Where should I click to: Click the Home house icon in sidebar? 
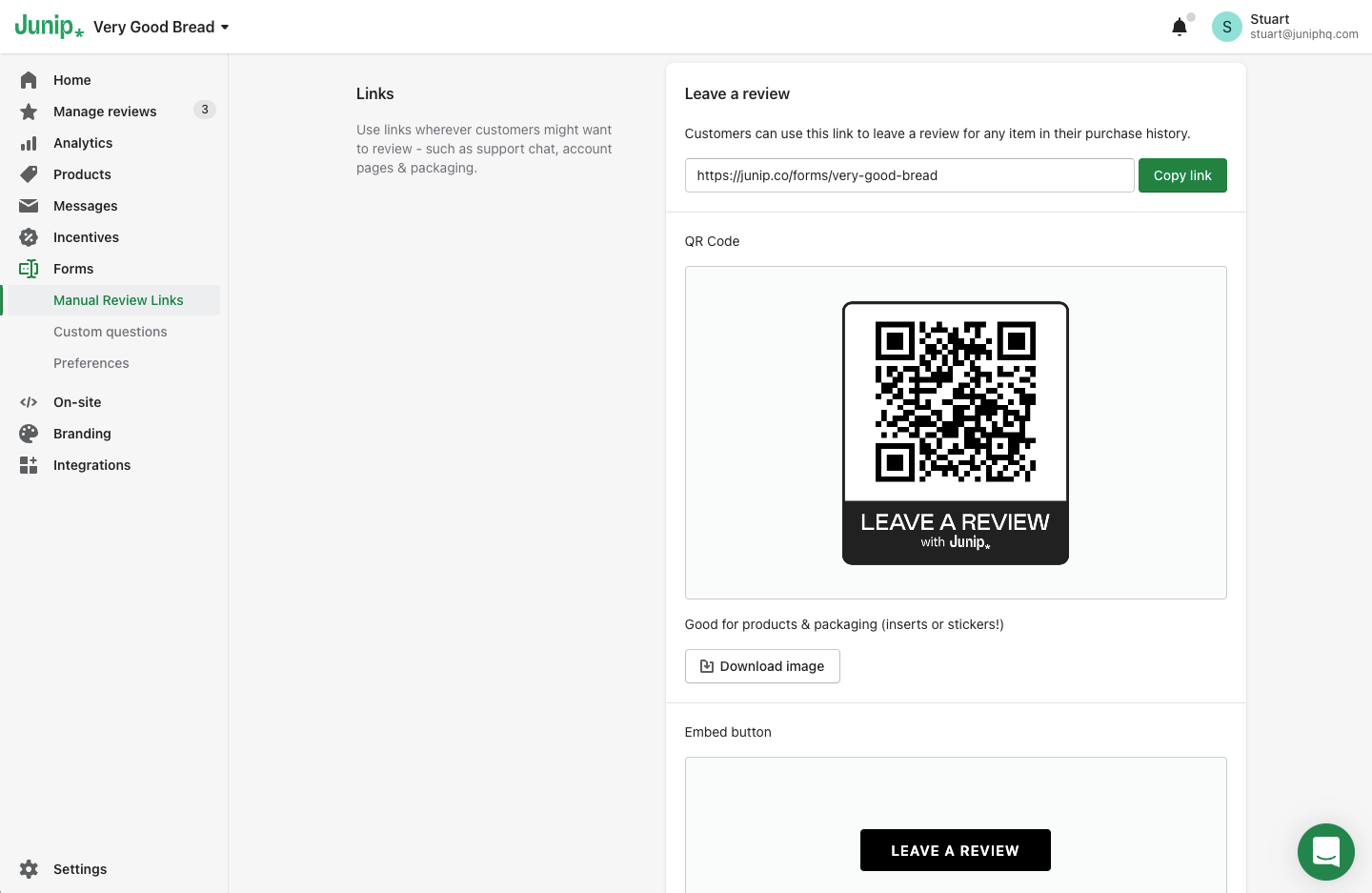pos(29,80)
